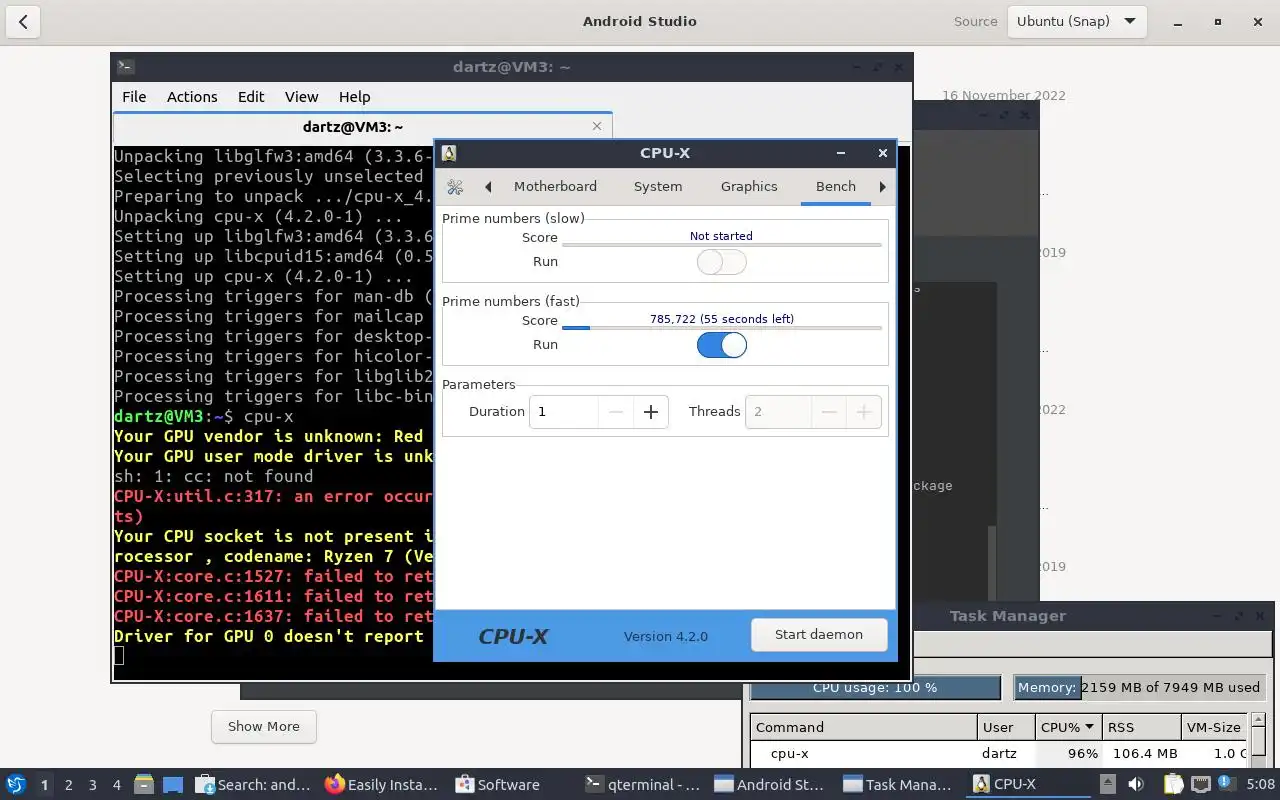Open the network tray icon
1280x800 pixels.
[1201, 784]
